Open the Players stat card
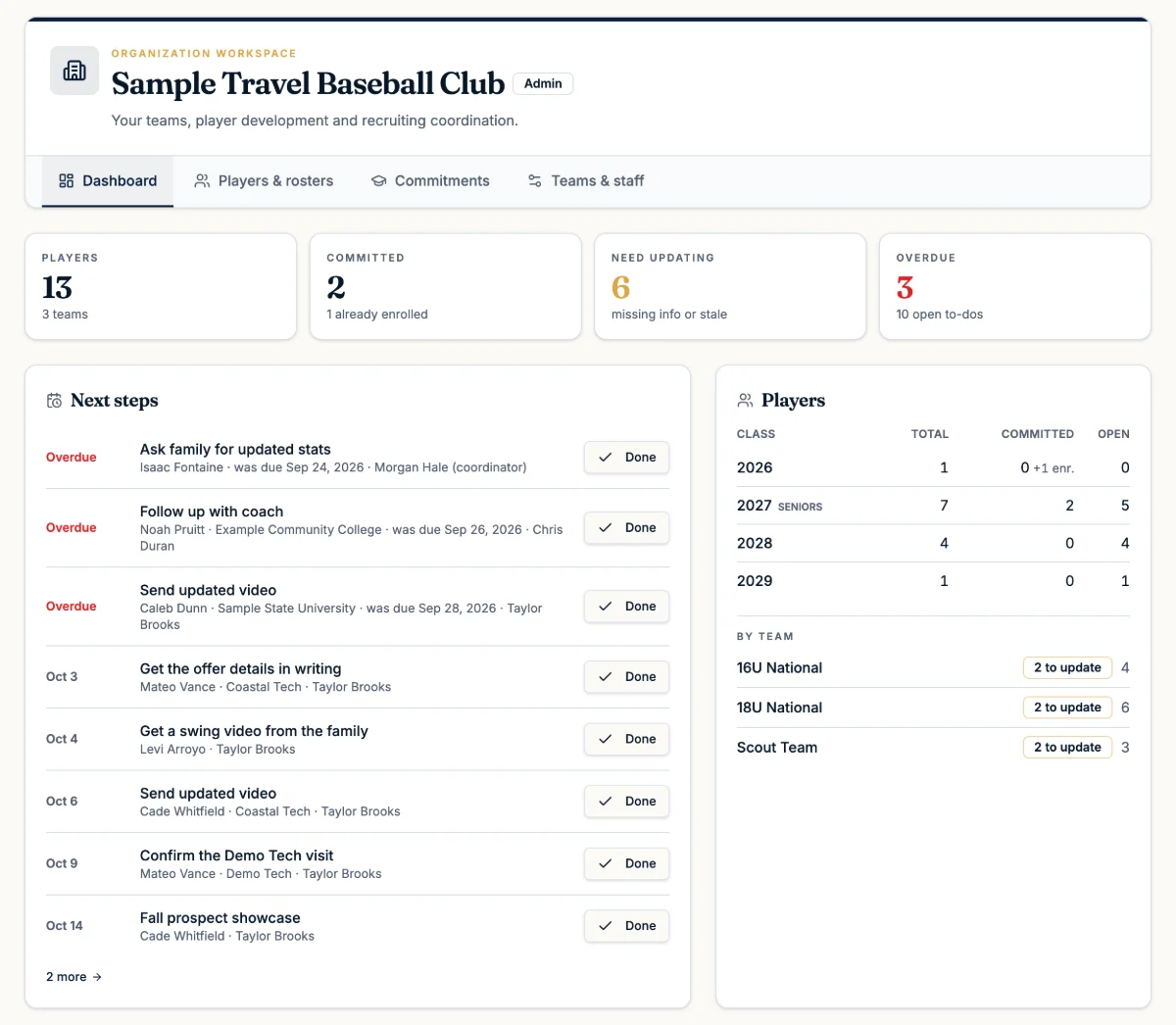The width and height of the screenshot is (1176, 1025). tap(161, 286)
